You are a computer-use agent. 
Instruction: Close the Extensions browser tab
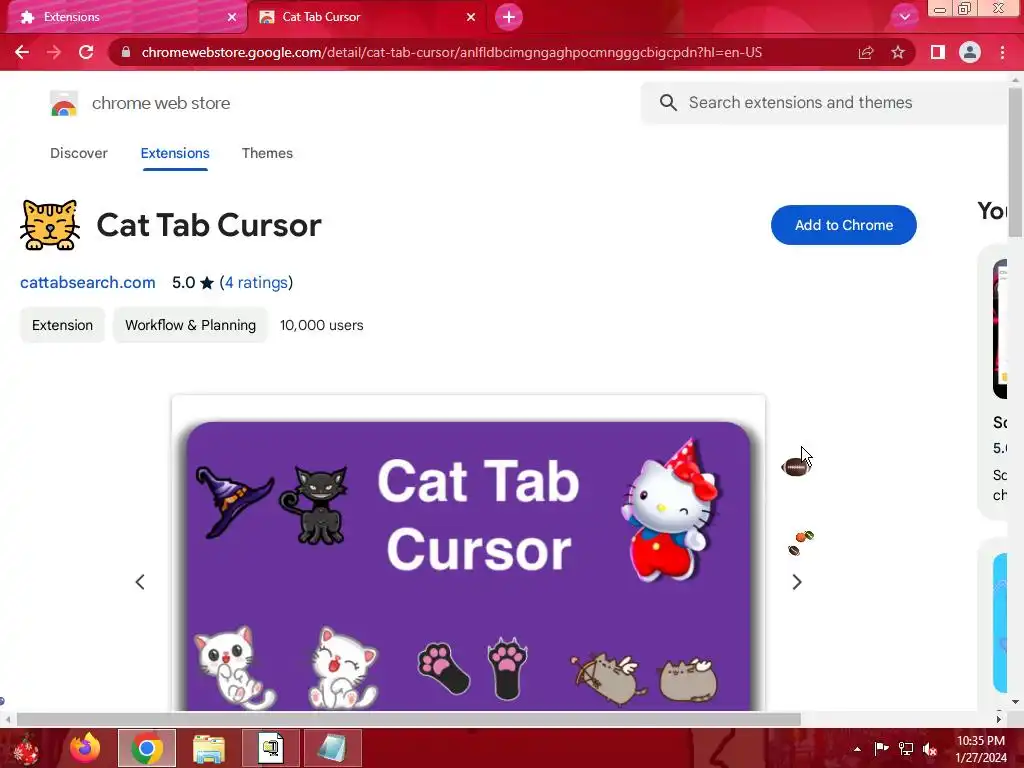point(232,17)
